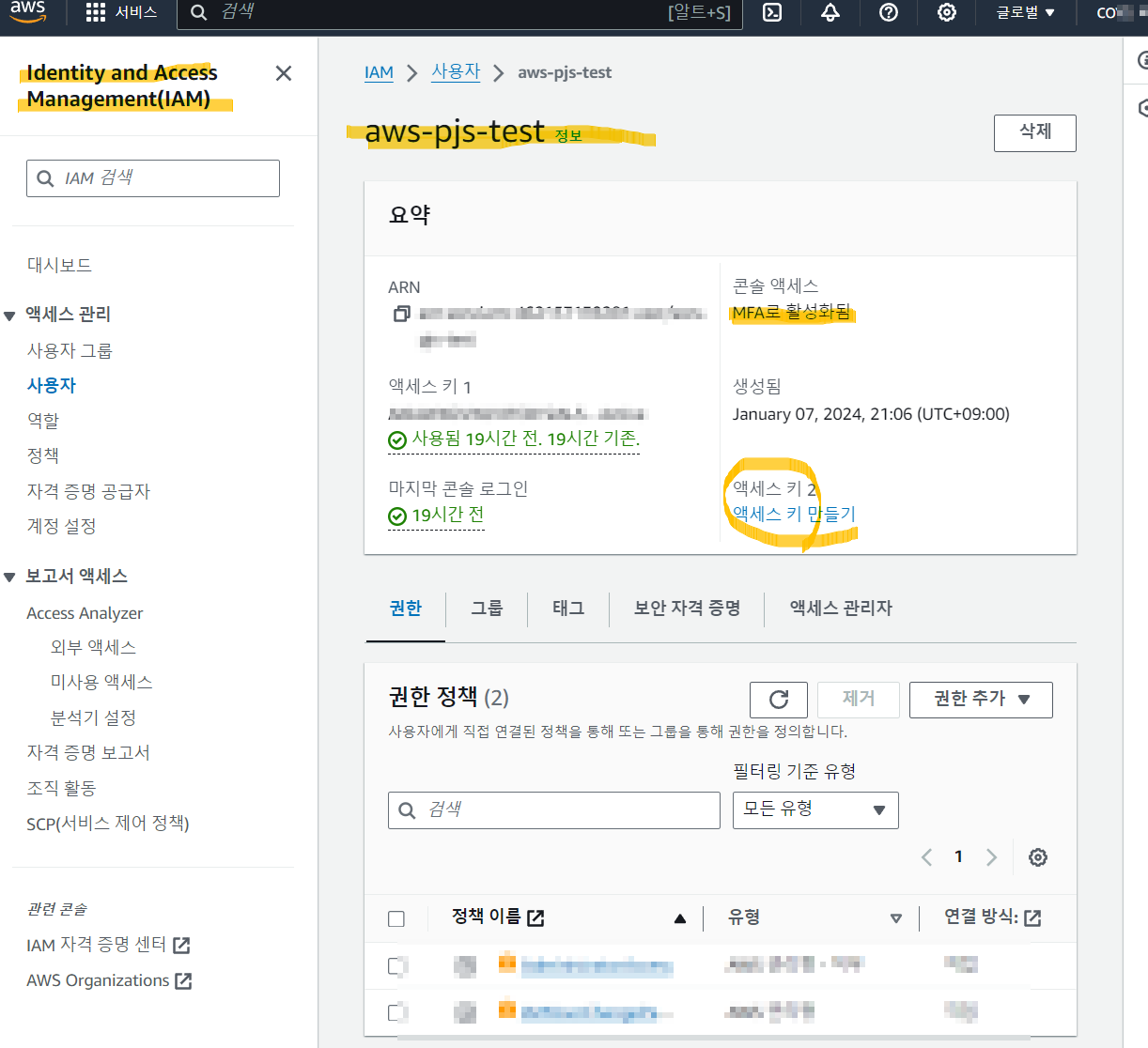The height and width of the screenshot is (1048, 1148).
Task: Refresh the permissions policies list
Action: point(779,700)
